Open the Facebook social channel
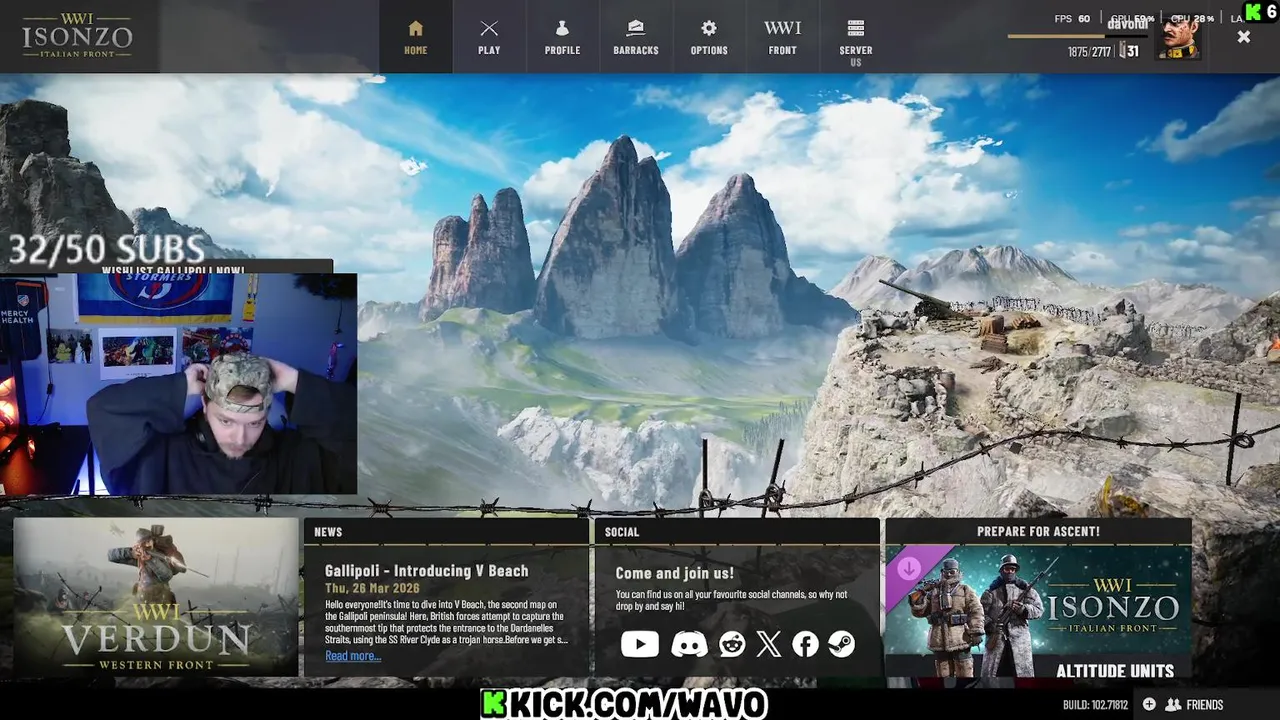The image size is (1280, 720). [805, 644]
